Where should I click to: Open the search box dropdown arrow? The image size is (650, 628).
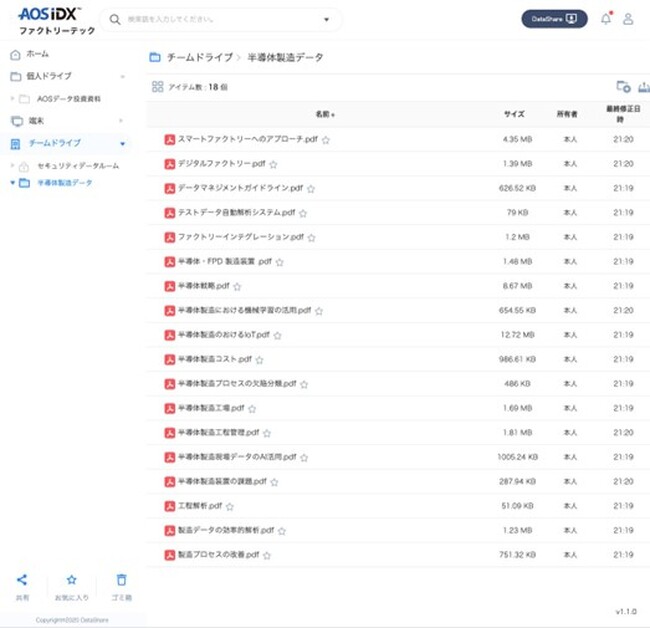pyautogui.click(x=326, y=19)
